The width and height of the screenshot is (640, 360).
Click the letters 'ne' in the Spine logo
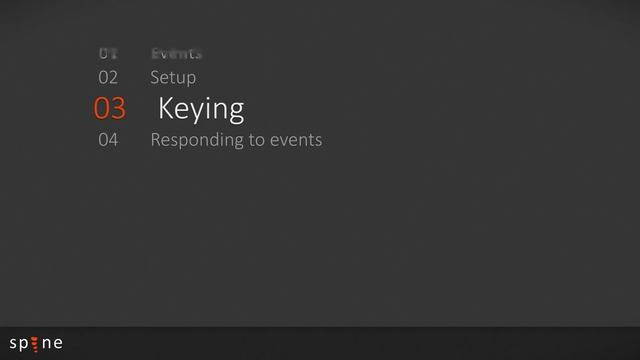(53, 343)
